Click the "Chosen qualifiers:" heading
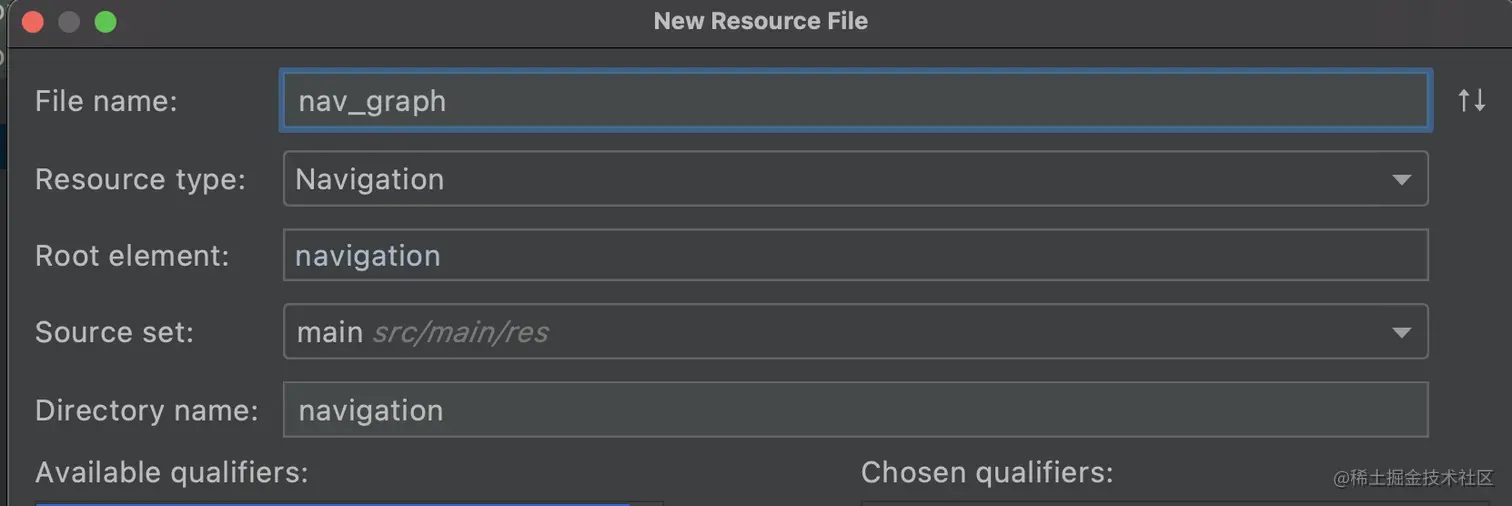 (x=986, y=472)
